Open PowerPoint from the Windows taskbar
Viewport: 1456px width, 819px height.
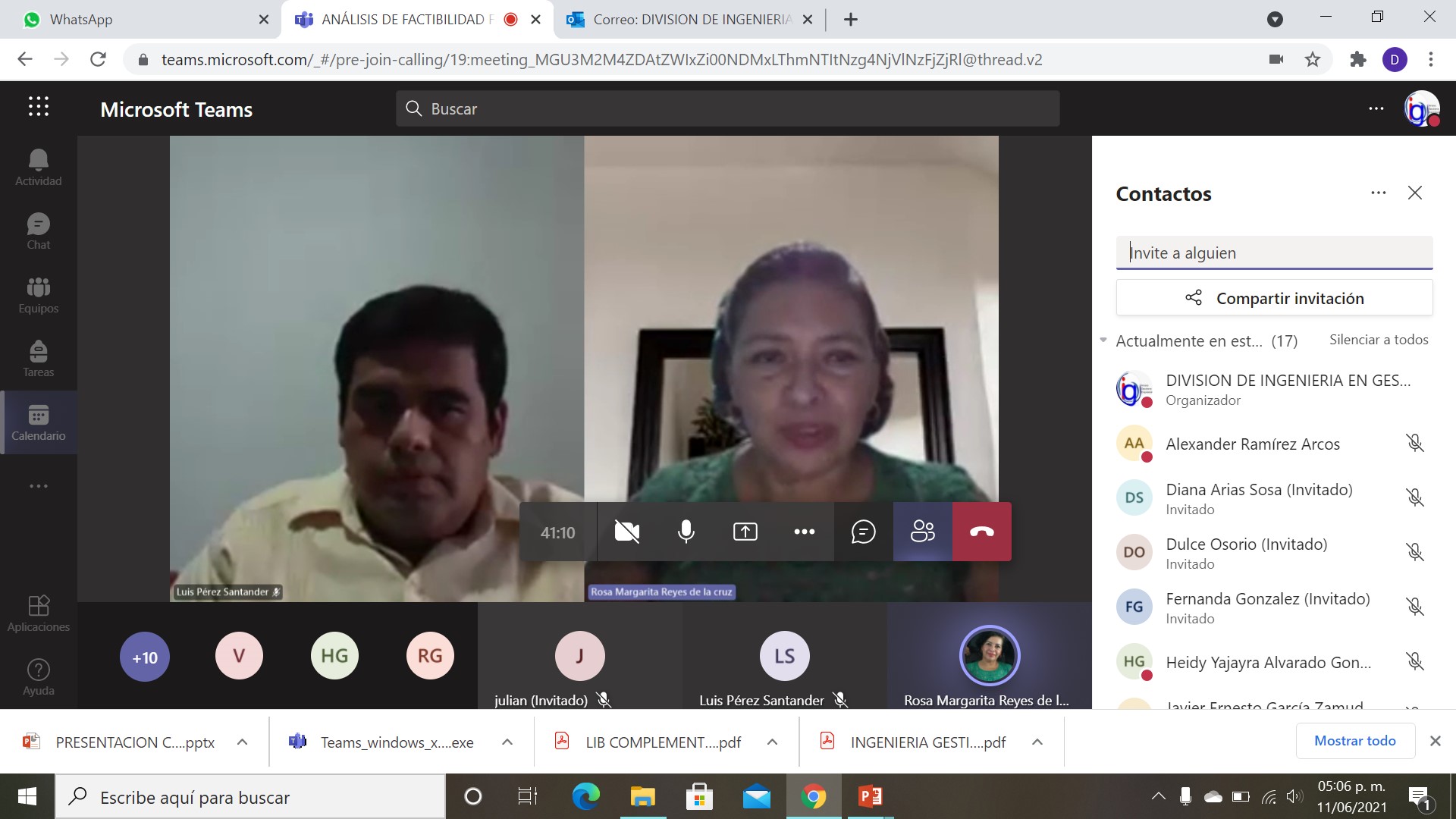point(870,796)
